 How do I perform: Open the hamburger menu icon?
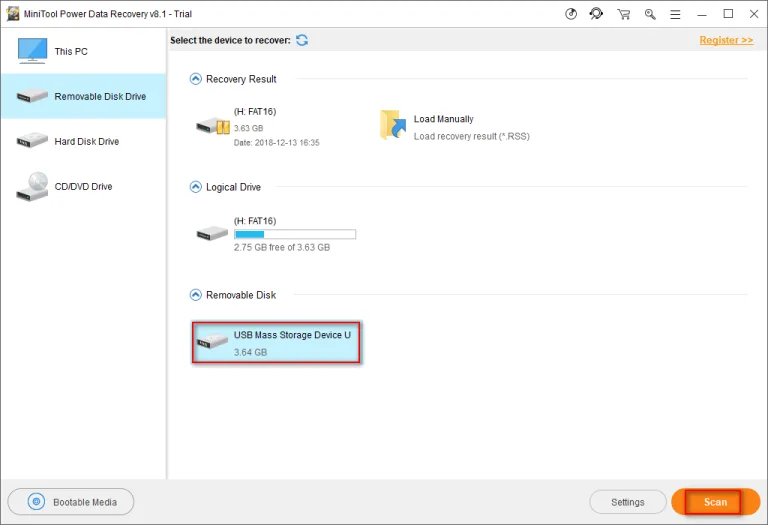pyautogui.click(x=675, y=15)
